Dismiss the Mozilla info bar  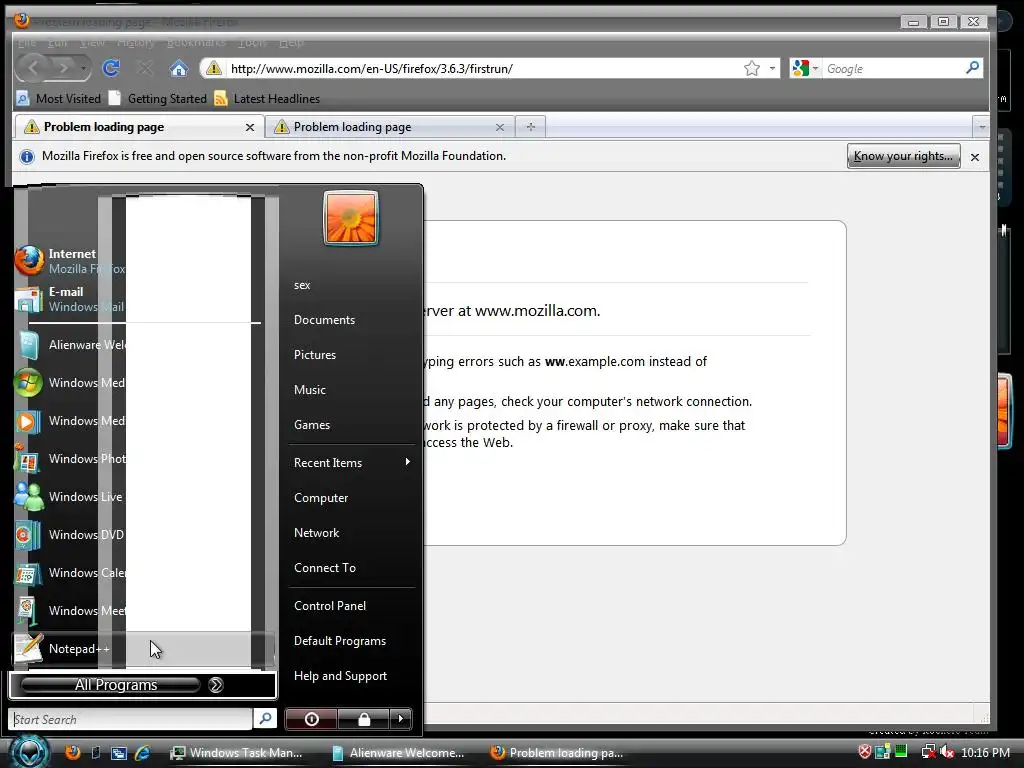(974, 157)
